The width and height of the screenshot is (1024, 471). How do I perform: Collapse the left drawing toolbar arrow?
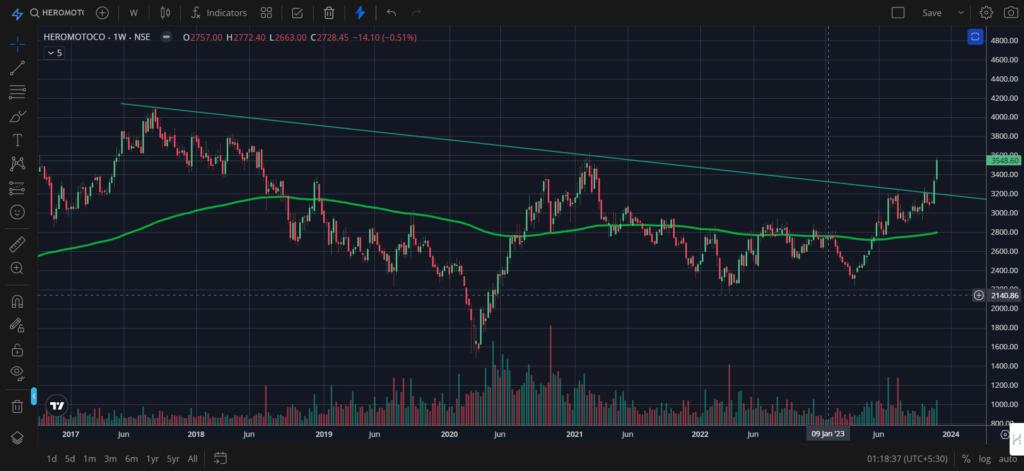click(x=34, y=396)
